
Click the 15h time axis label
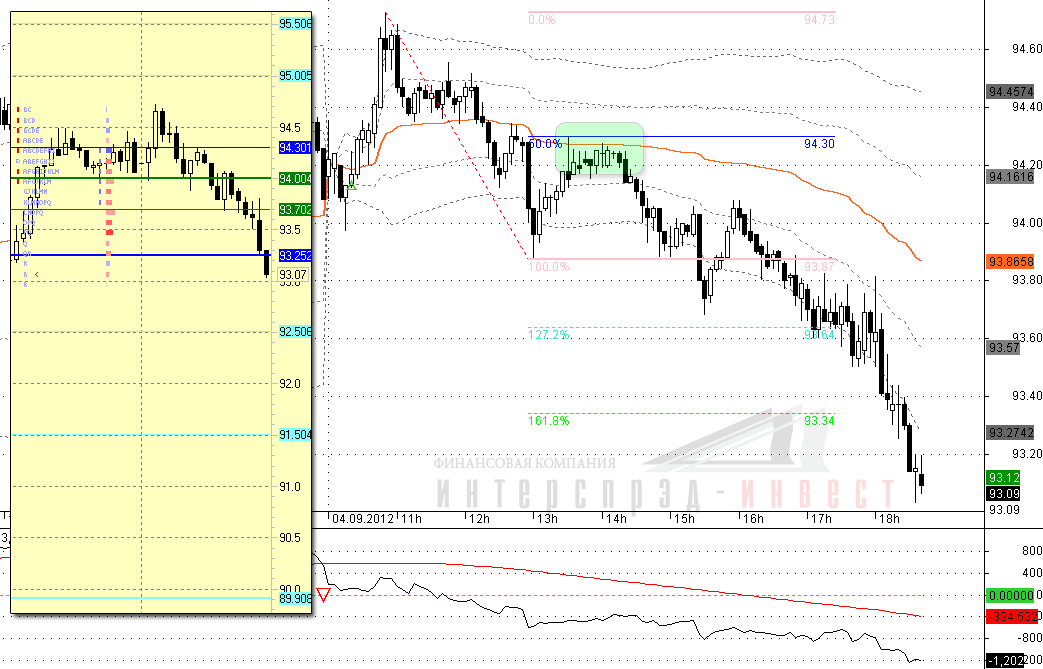684,519
